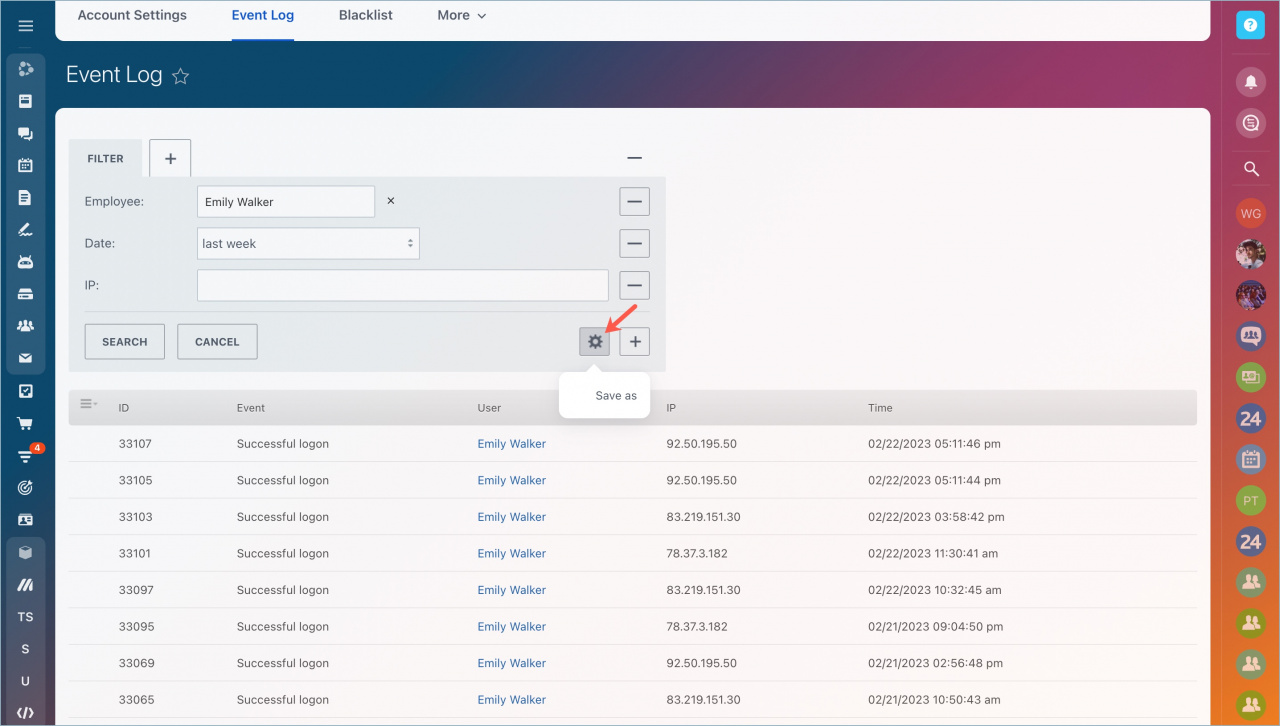Viewport: 1280px width, 726px height.
Task: Collapse the filter panel with minus
Action: click(x=634, y=158)
